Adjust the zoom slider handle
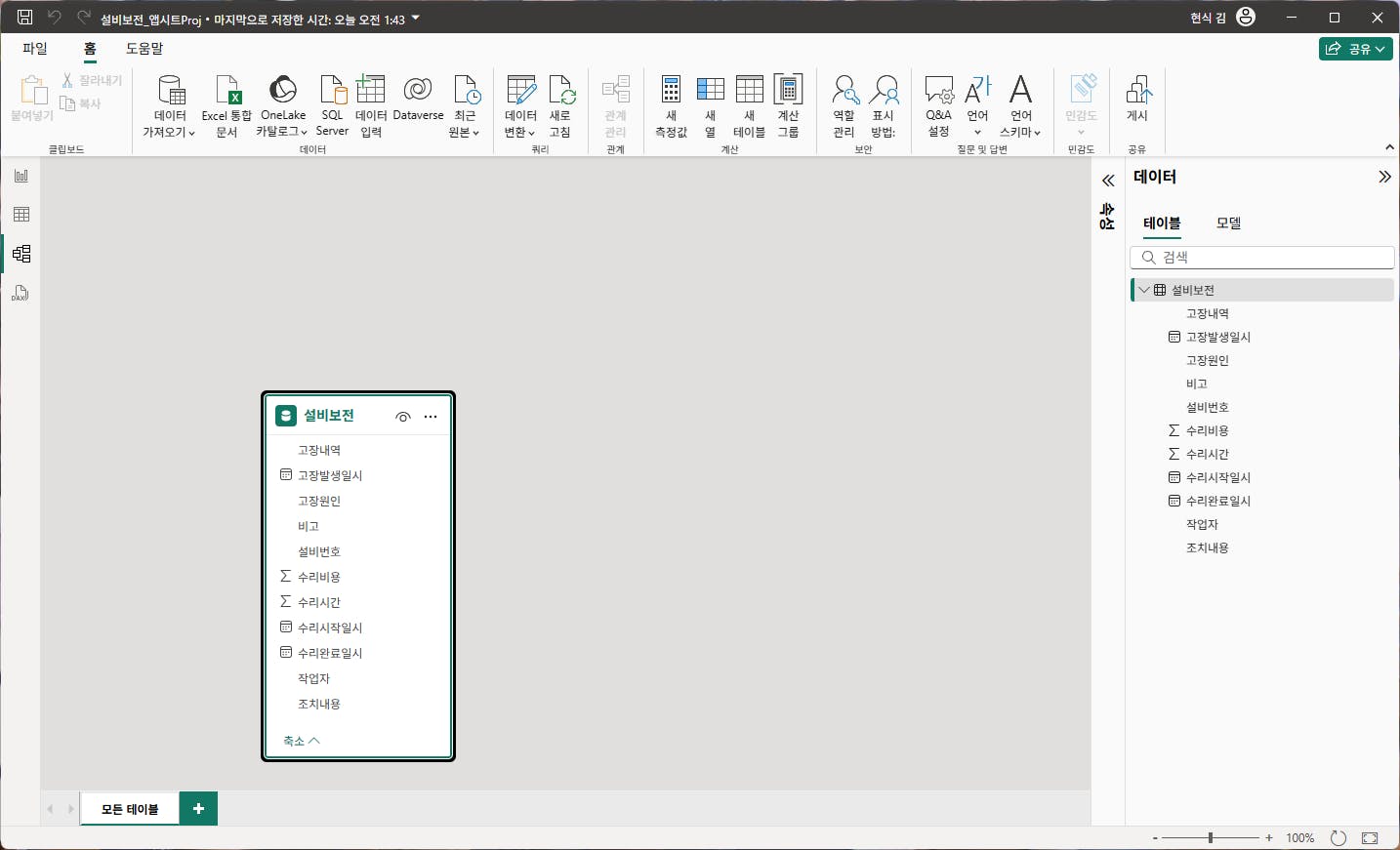 click(1211, 838)
